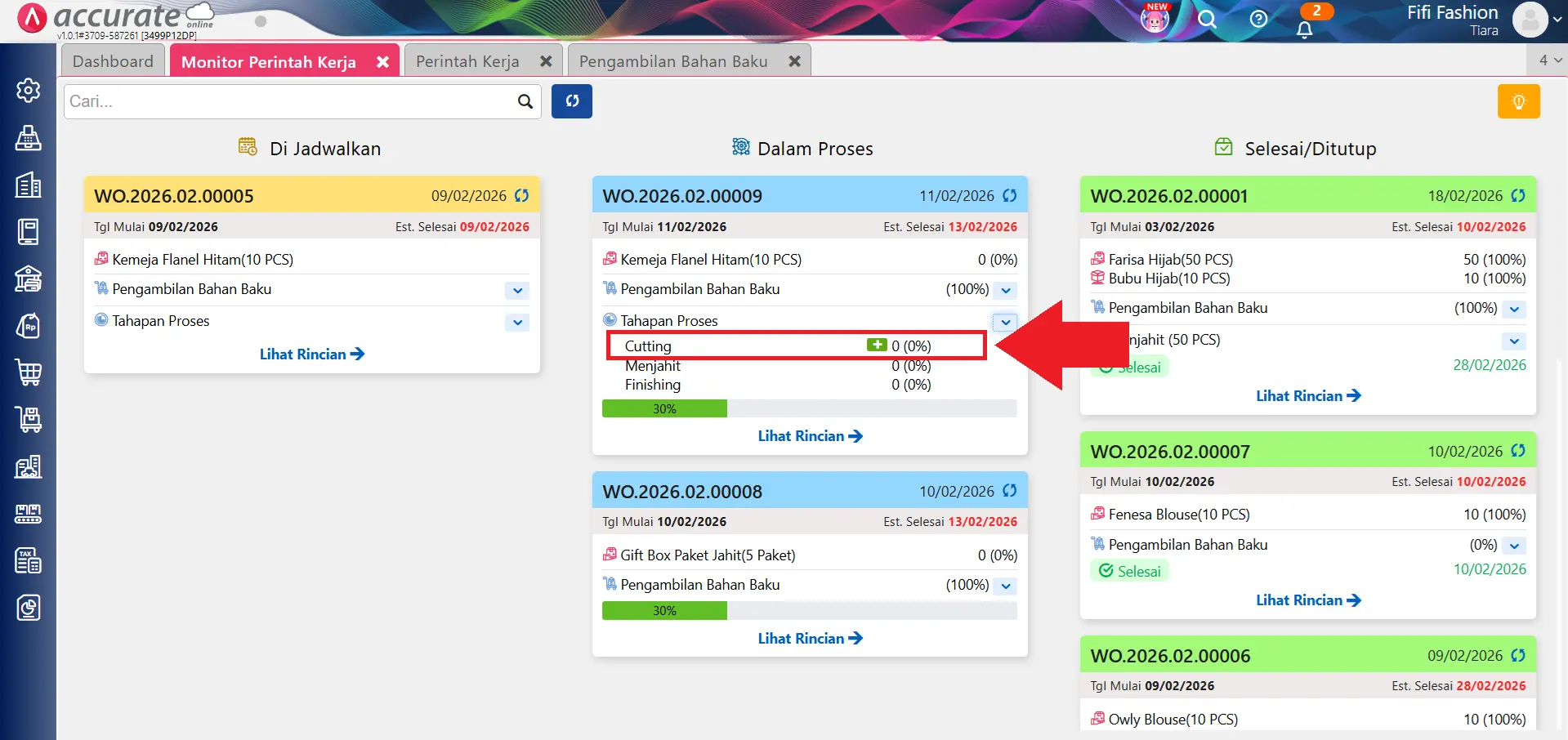The image size is (1568, 740).
Task: Open the help question mark icon
Action: [1258, 19]
